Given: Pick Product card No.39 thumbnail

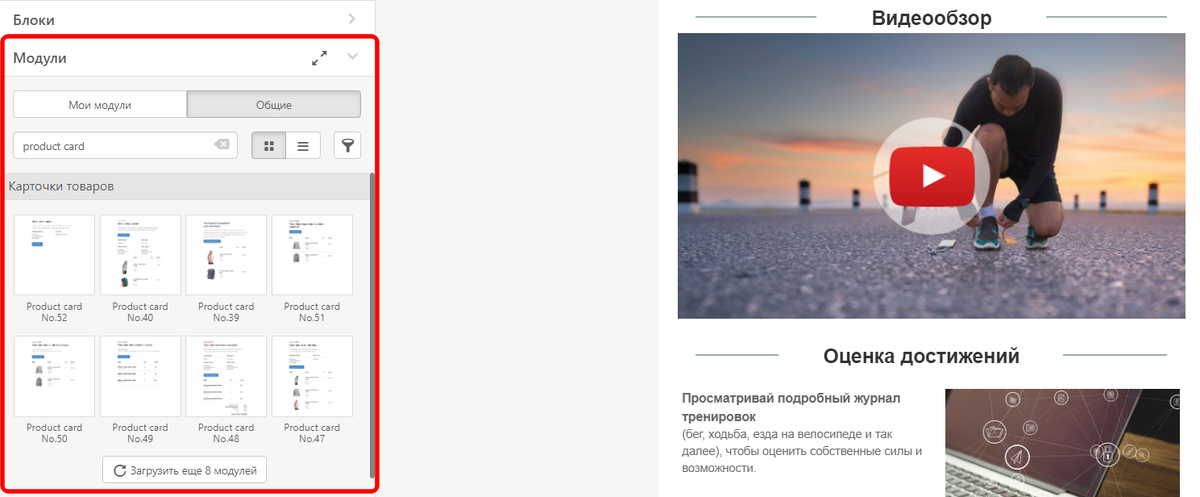Looking at the screenshot, I should click(226, 255).
